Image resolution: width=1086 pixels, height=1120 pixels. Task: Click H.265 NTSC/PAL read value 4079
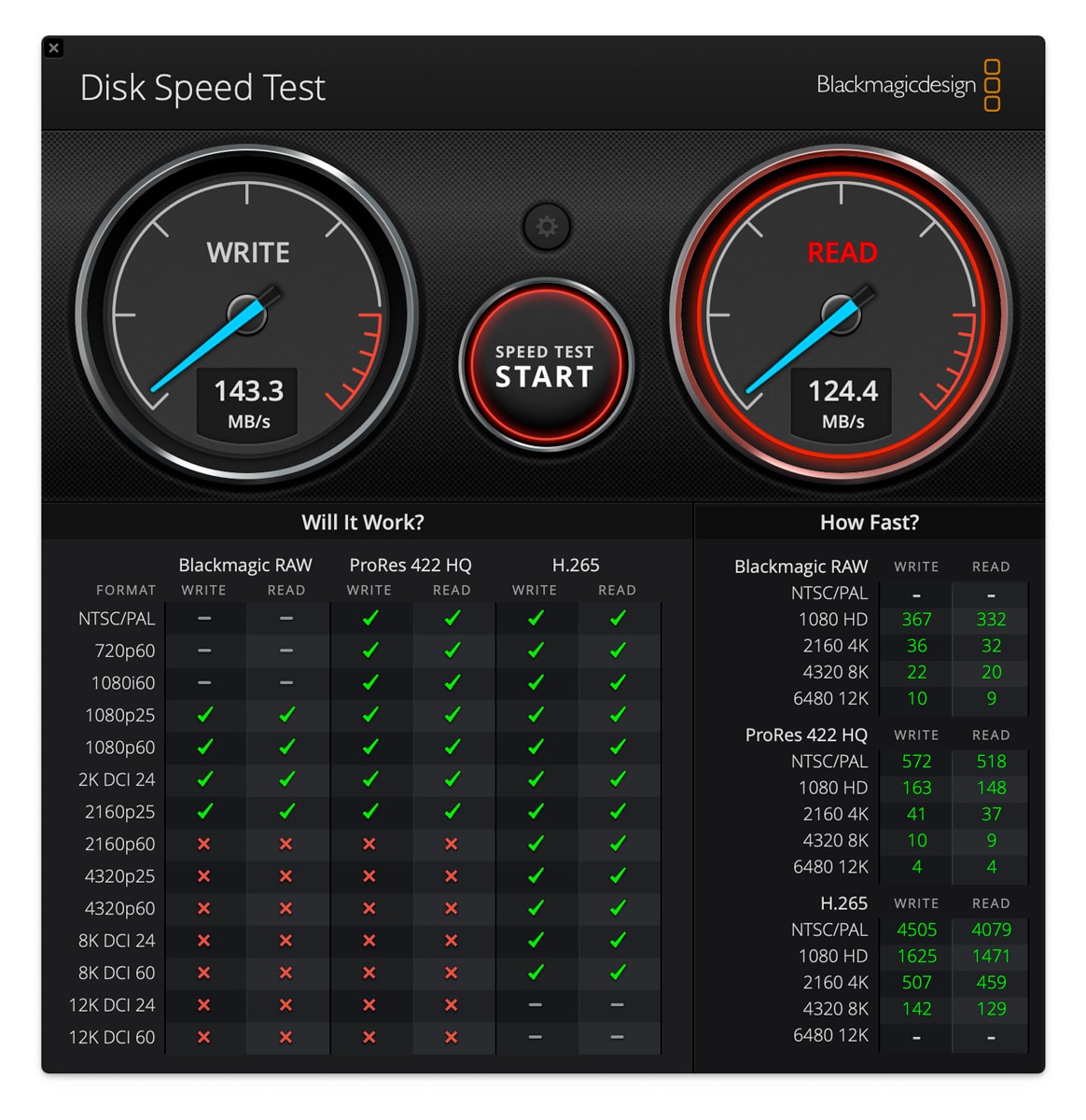pyautogui.click(x=991, y=930)
